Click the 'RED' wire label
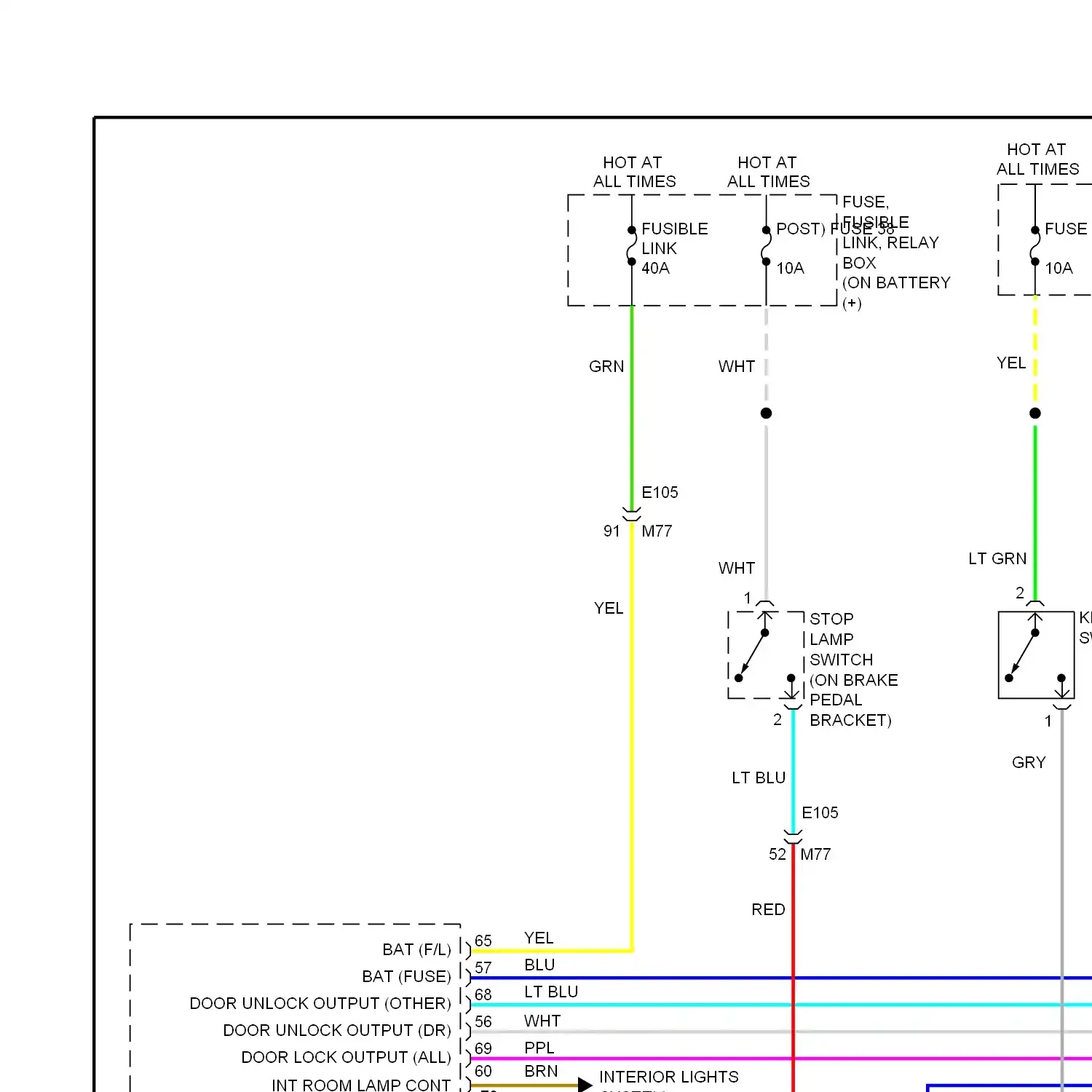The image size is (1092, 1092). click(768, 909)
